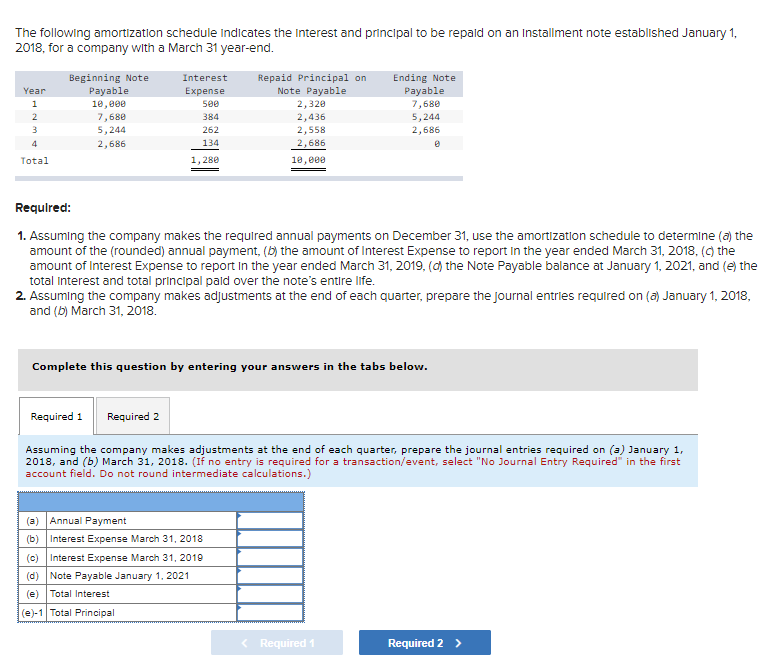Click the Total Interest row label

[79, 594]
